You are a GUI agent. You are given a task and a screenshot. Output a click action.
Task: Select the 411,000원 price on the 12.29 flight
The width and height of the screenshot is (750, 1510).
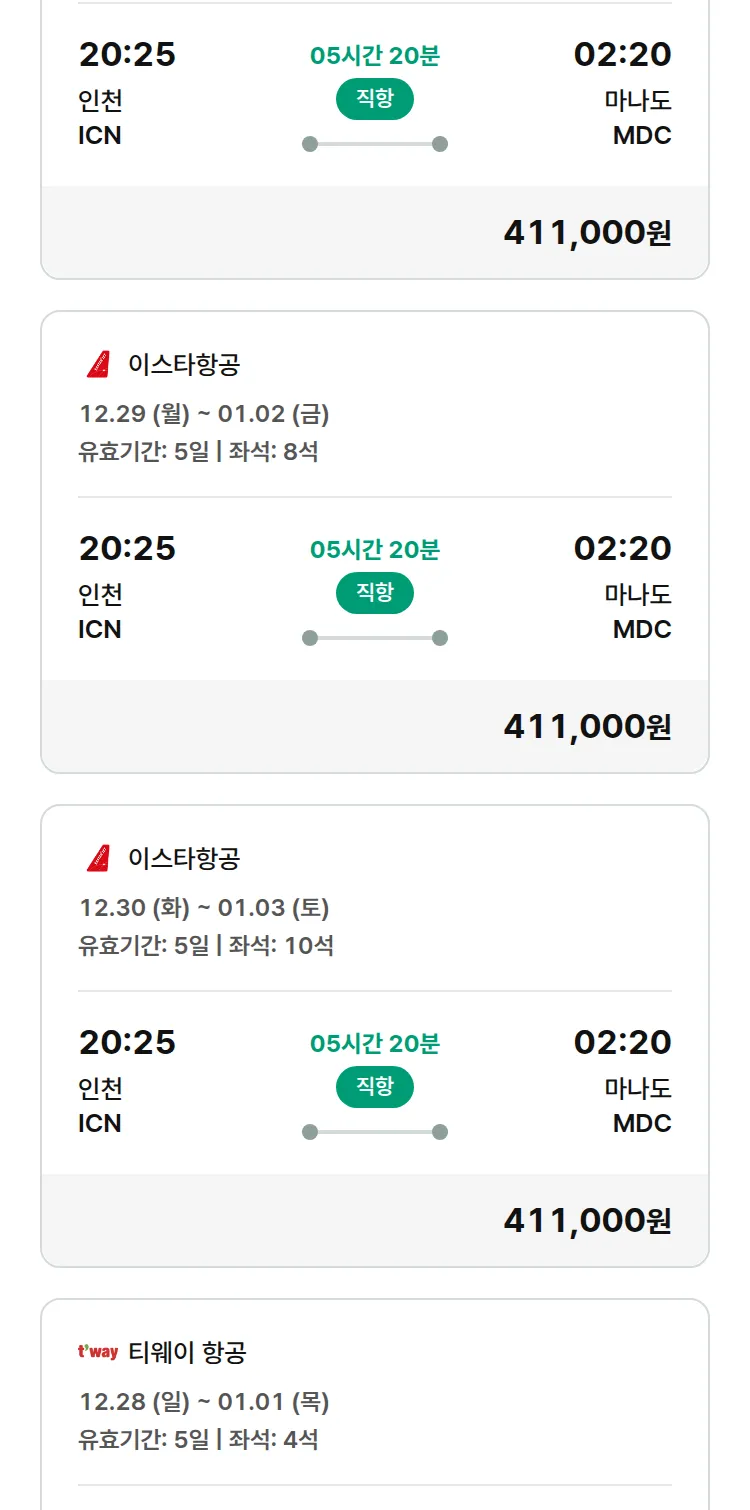pyautogui.click(x=587, y=727)
